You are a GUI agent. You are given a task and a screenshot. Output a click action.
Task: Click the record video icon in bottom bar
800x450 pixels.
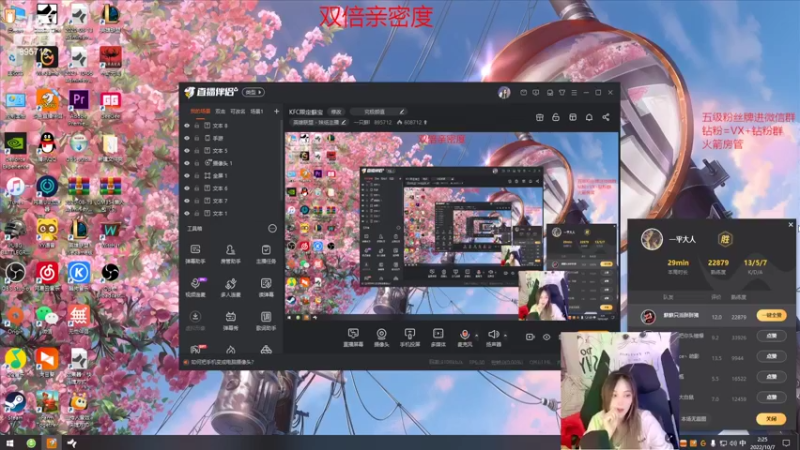coord(530,337)
